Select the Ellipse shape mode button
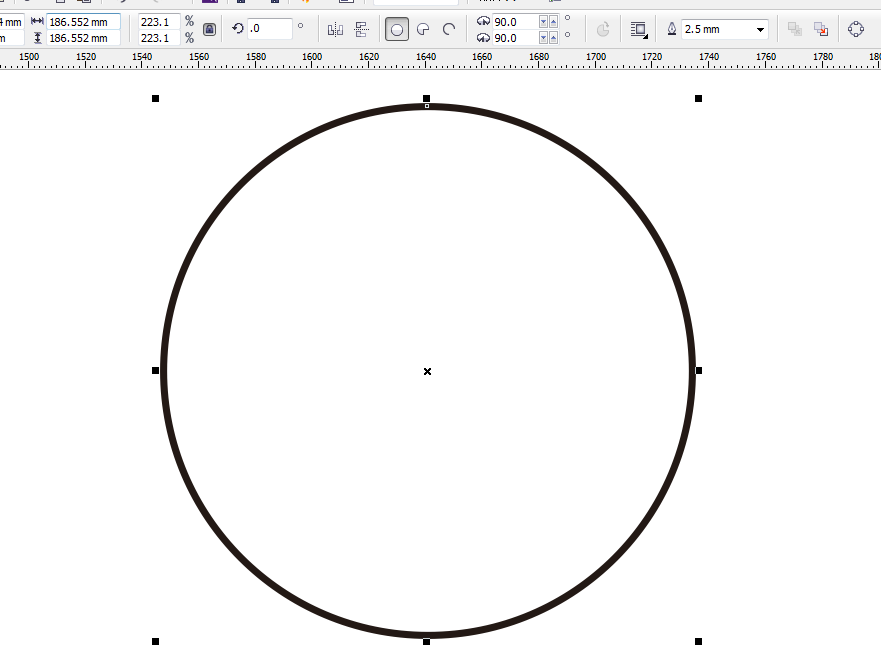Screen dimensions: 881x656 pos(397,29)
